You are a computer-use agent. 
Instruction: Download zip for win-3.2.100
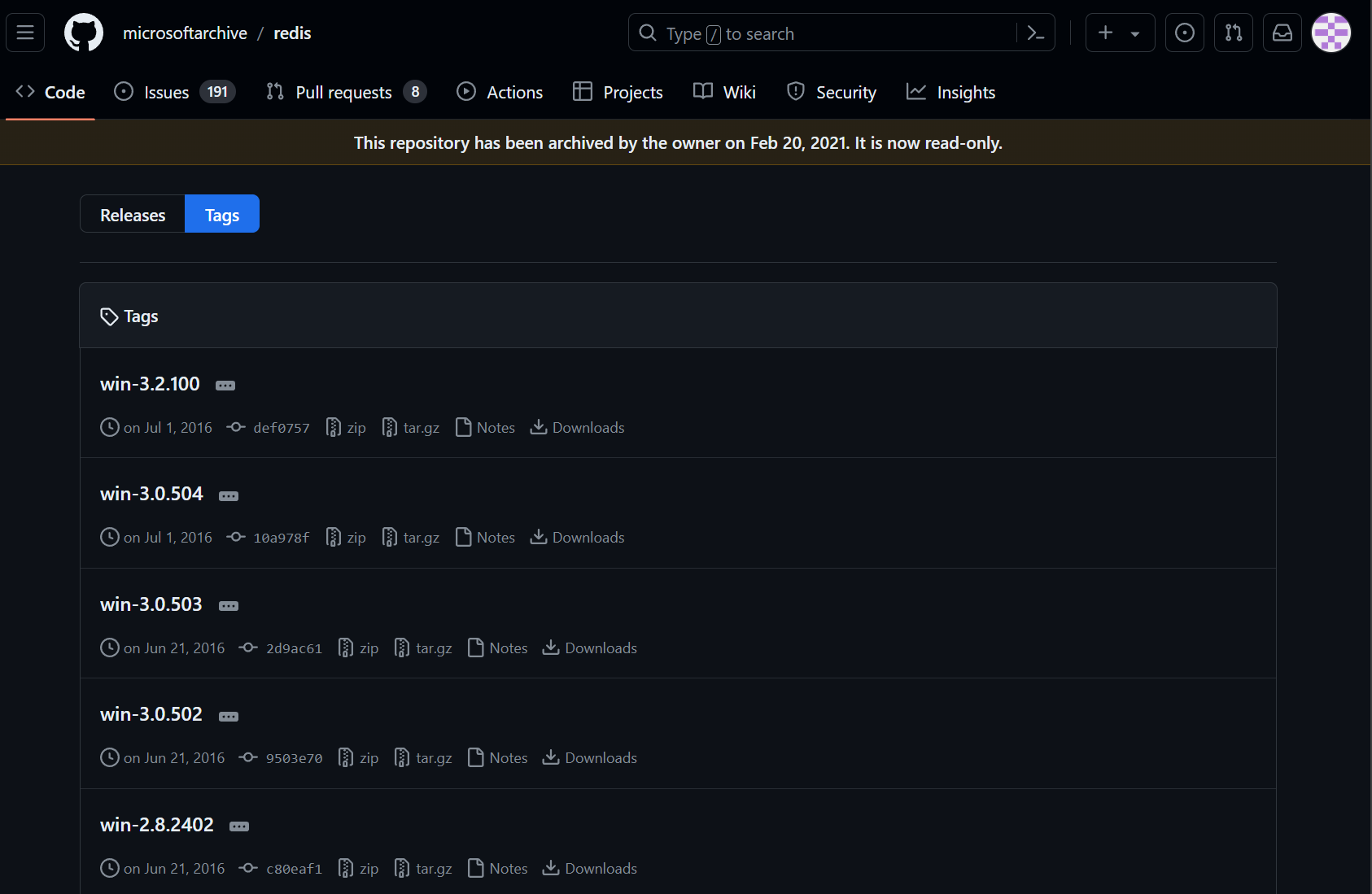tap(346, 427)
